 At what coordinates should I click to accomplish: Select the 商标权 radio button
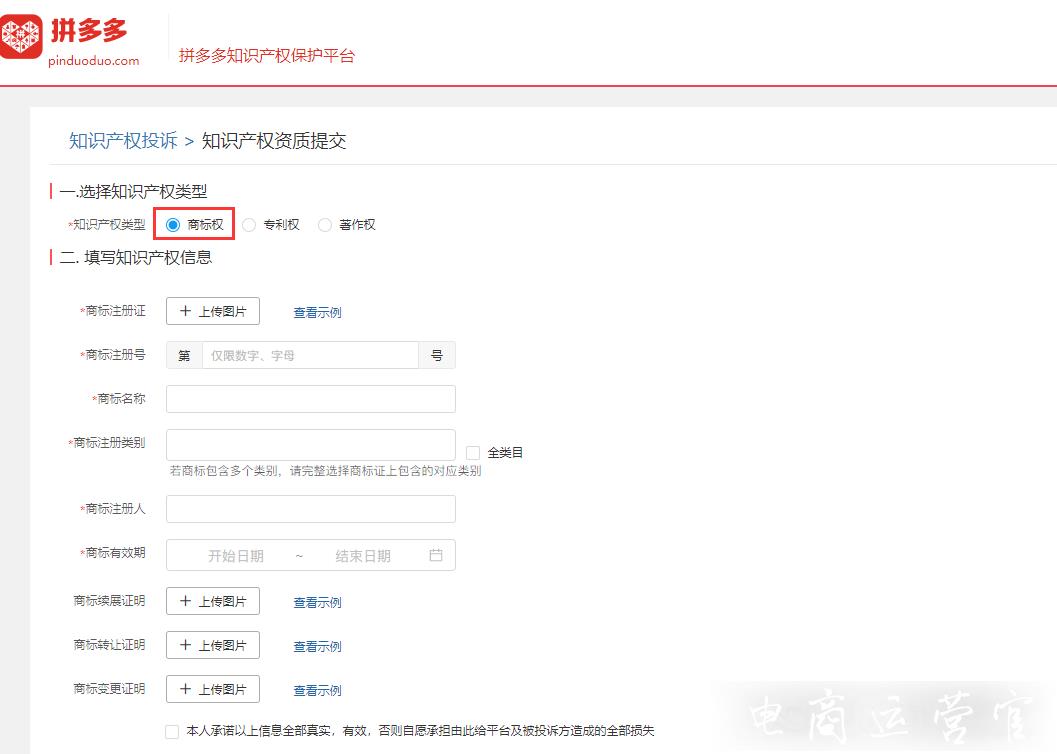tap(173, 225)
